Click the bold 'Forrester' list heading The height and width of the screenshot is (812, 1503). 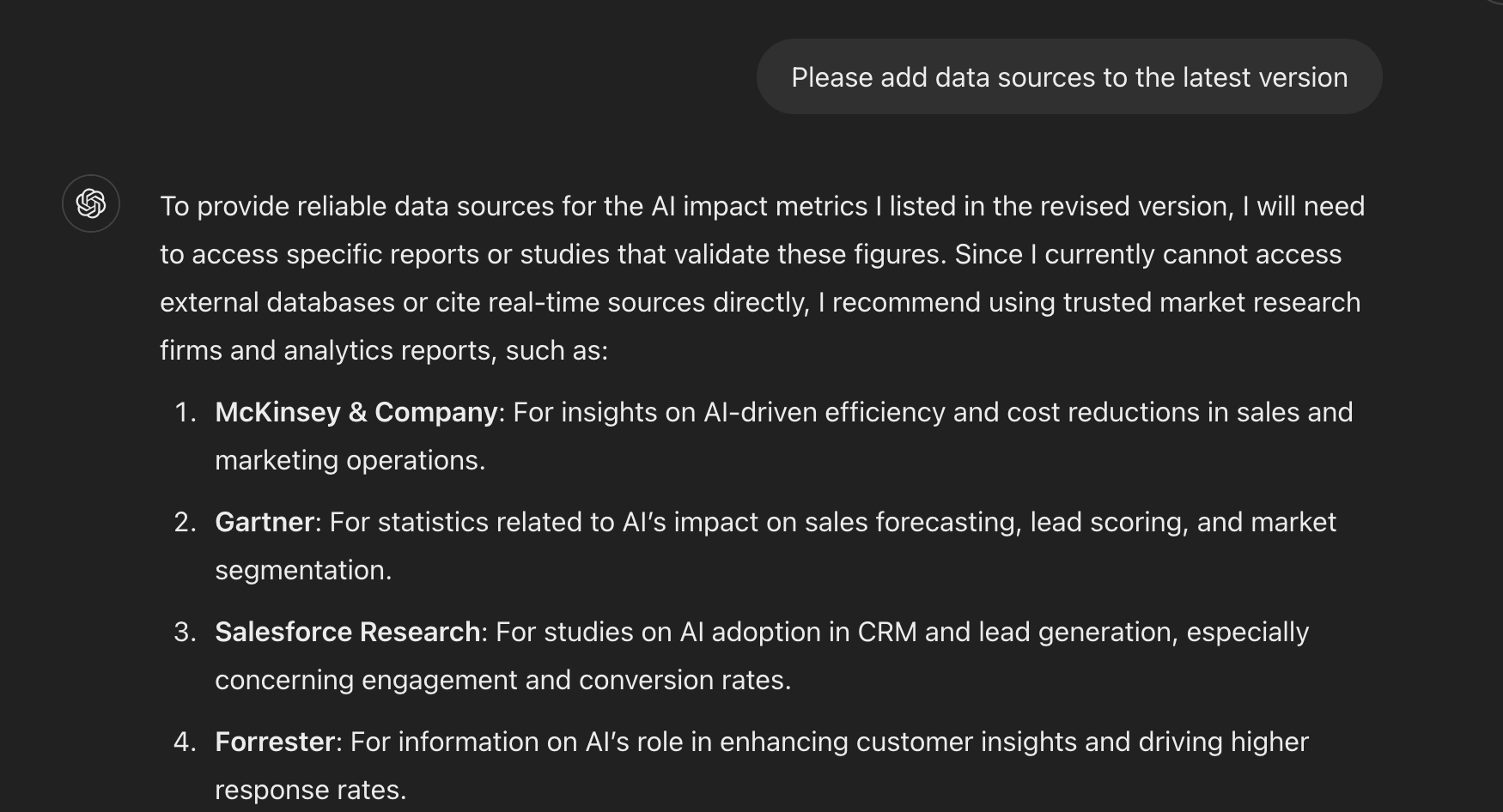pyautogui.click(x=275, y=742)
